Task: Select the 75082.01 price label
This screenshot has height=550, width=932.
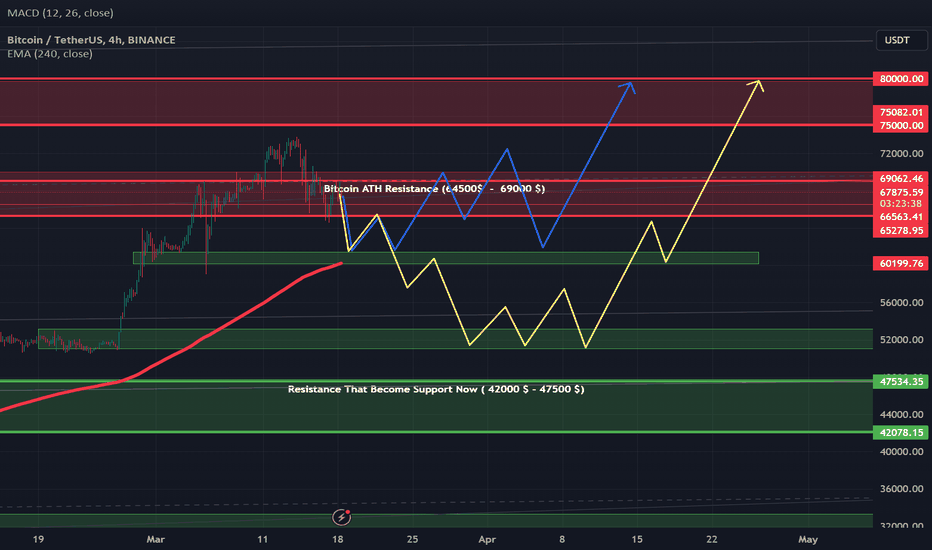Action: pyautogui.click(x=903, y=113)
